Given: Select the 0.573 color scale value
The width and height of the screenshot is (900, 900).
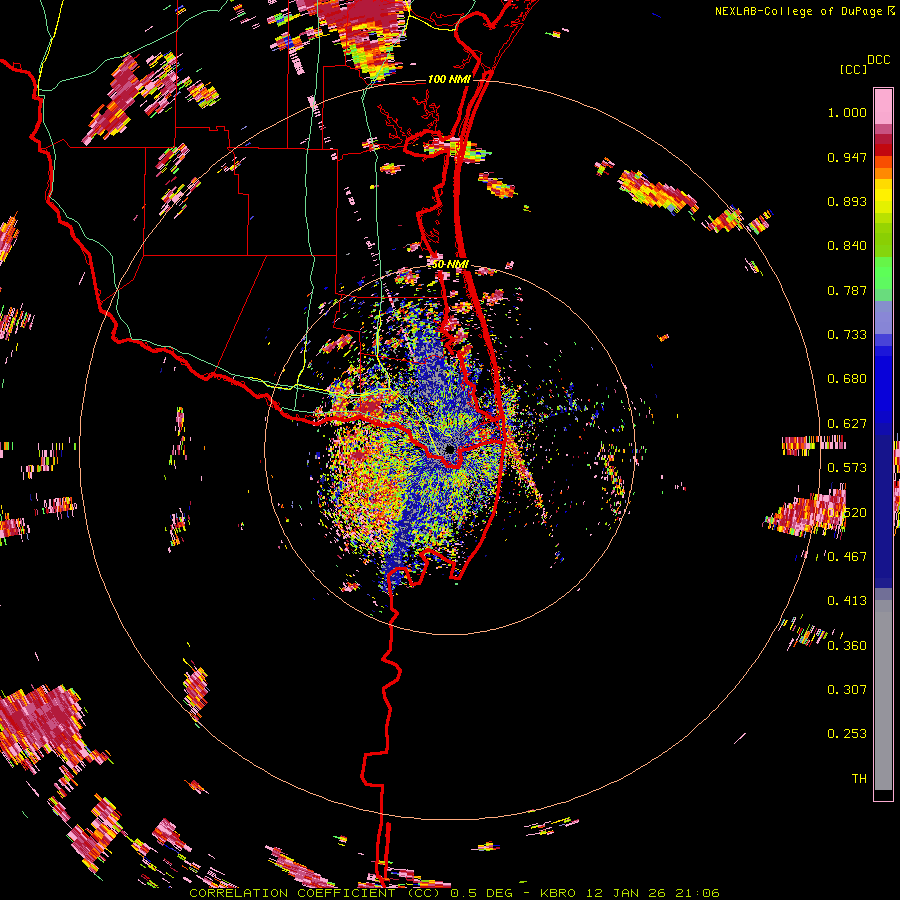Looking at the screenshot, I should (847, 468).
